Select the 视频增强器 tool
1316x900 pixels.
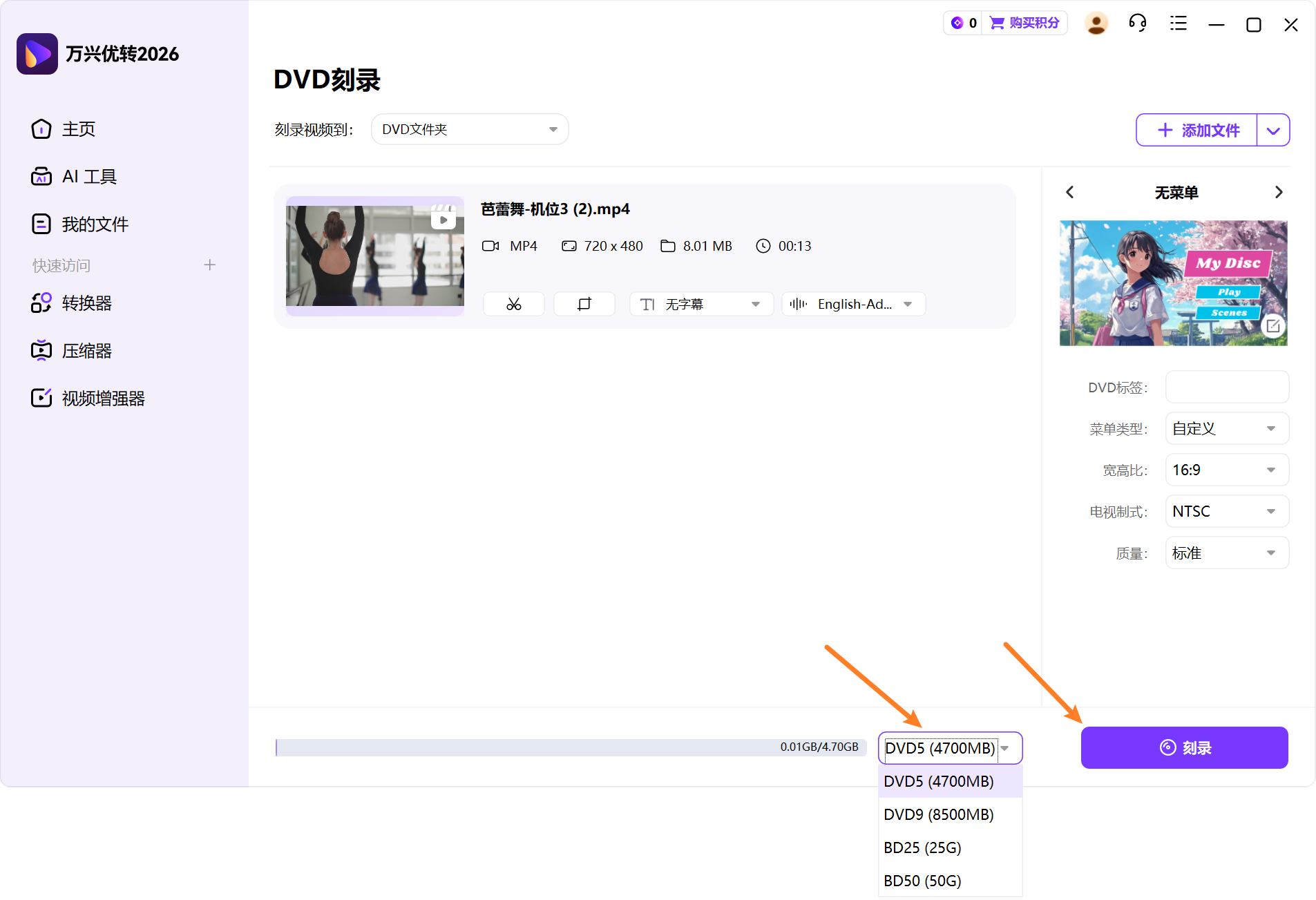[102, 397]
